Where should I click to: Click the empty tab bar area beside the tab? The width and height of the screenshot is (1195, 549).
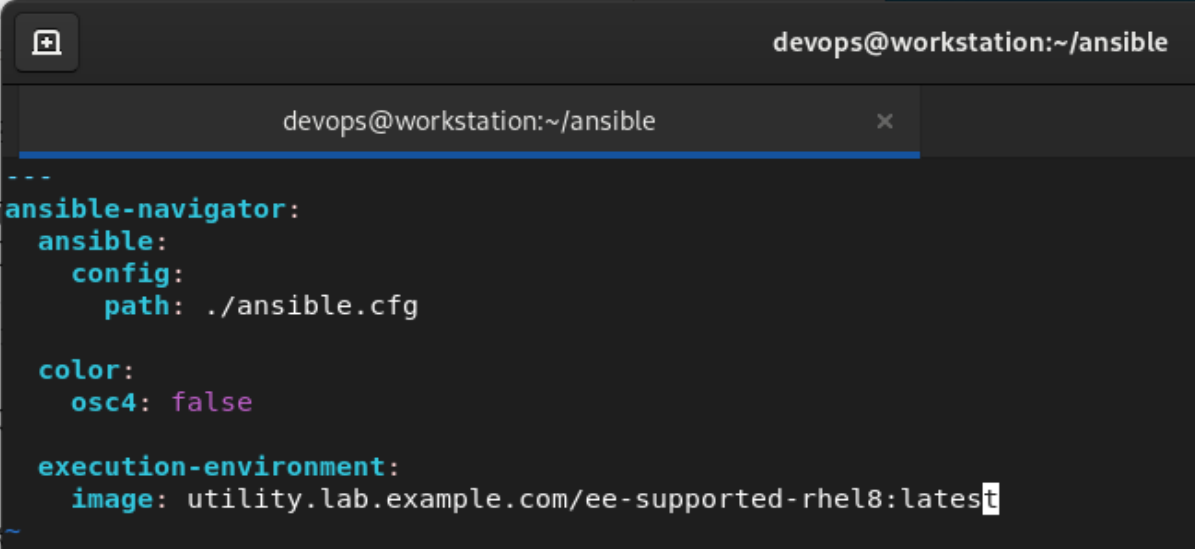pos(1057,121)
